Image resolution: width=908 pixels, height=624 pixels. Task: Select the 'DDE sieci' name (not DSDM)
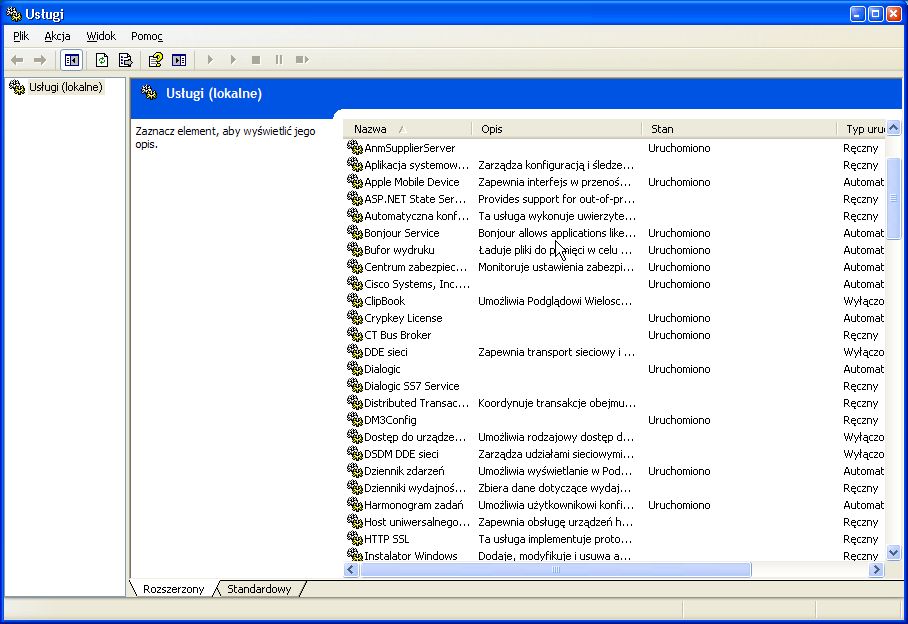pyautogui.click(x=386, y=352)
